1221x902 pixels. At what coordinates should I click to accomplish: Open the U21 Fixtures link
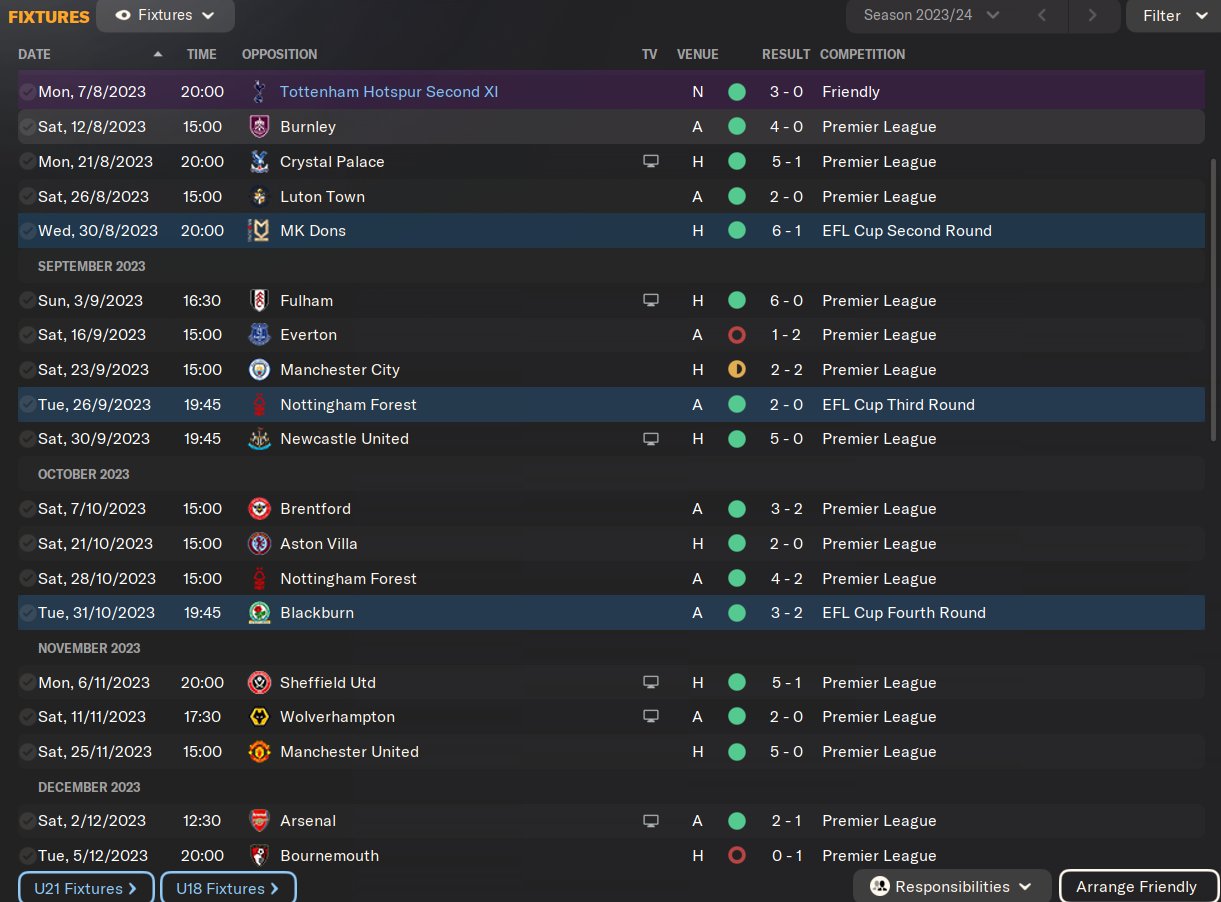coord(86,888)
